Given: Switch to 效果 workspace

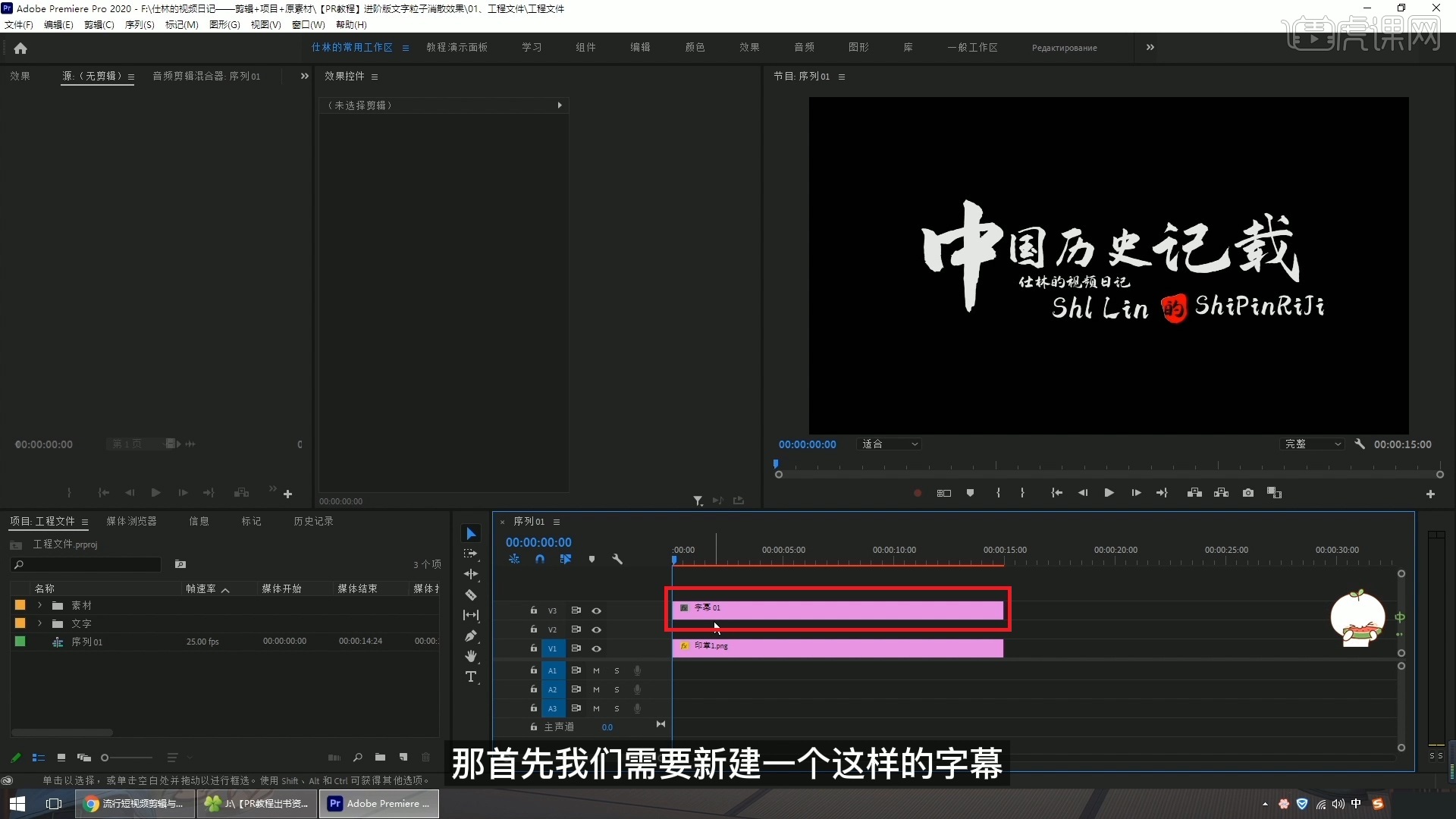Looking at the screenshot, I should [749, 47].
